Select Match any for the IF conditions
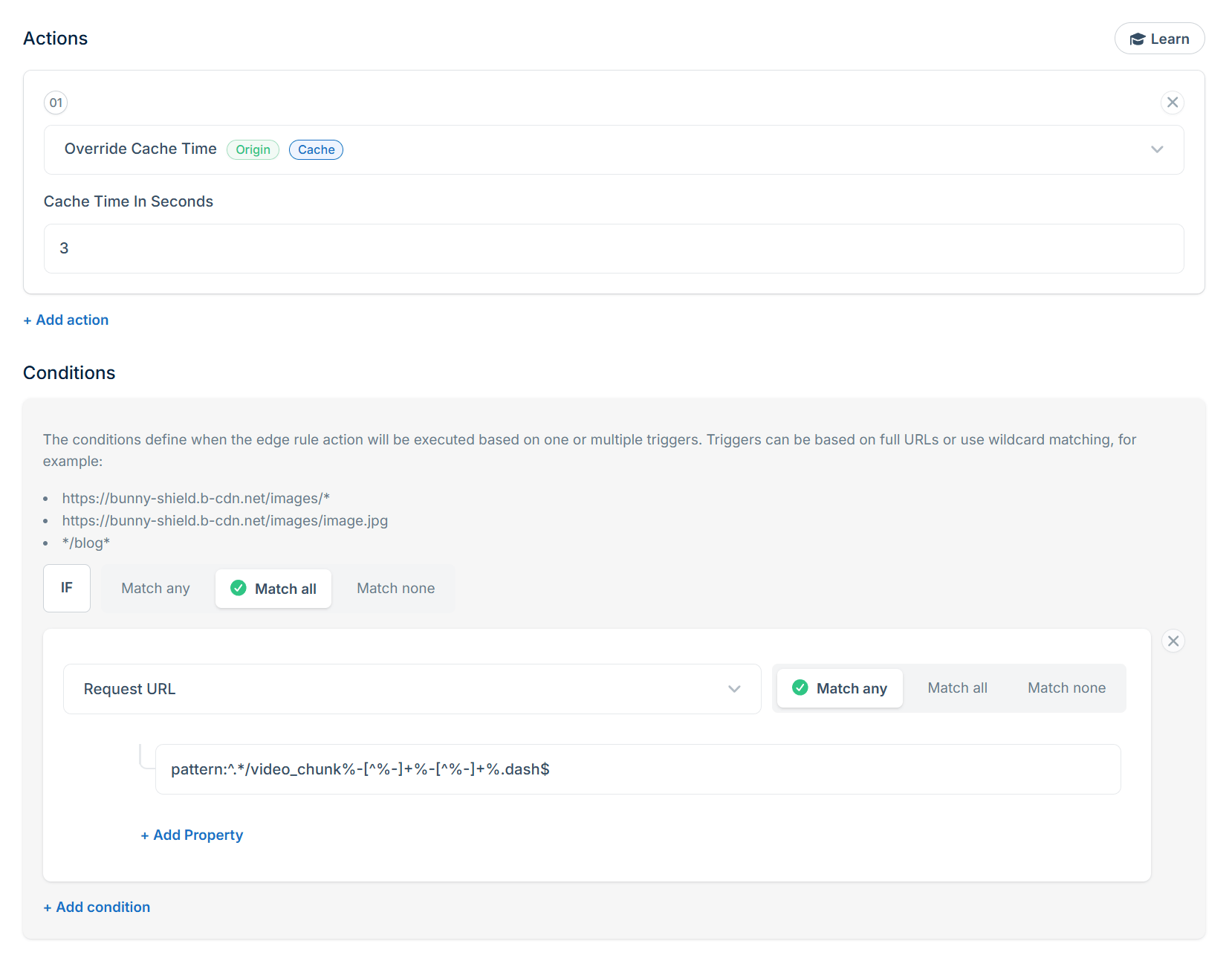1232x964 pixels. click(x=155, y=588)
